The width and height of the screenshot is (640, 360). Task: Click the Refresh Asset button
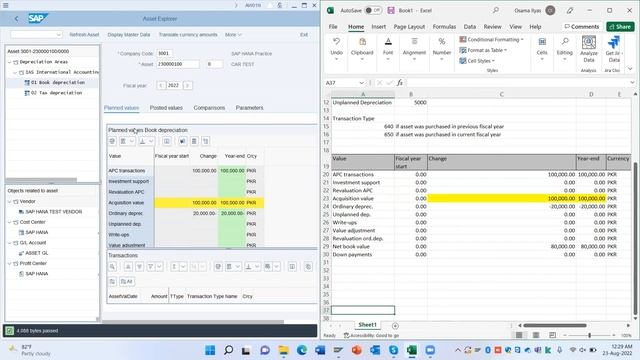[x=84, y=35]
